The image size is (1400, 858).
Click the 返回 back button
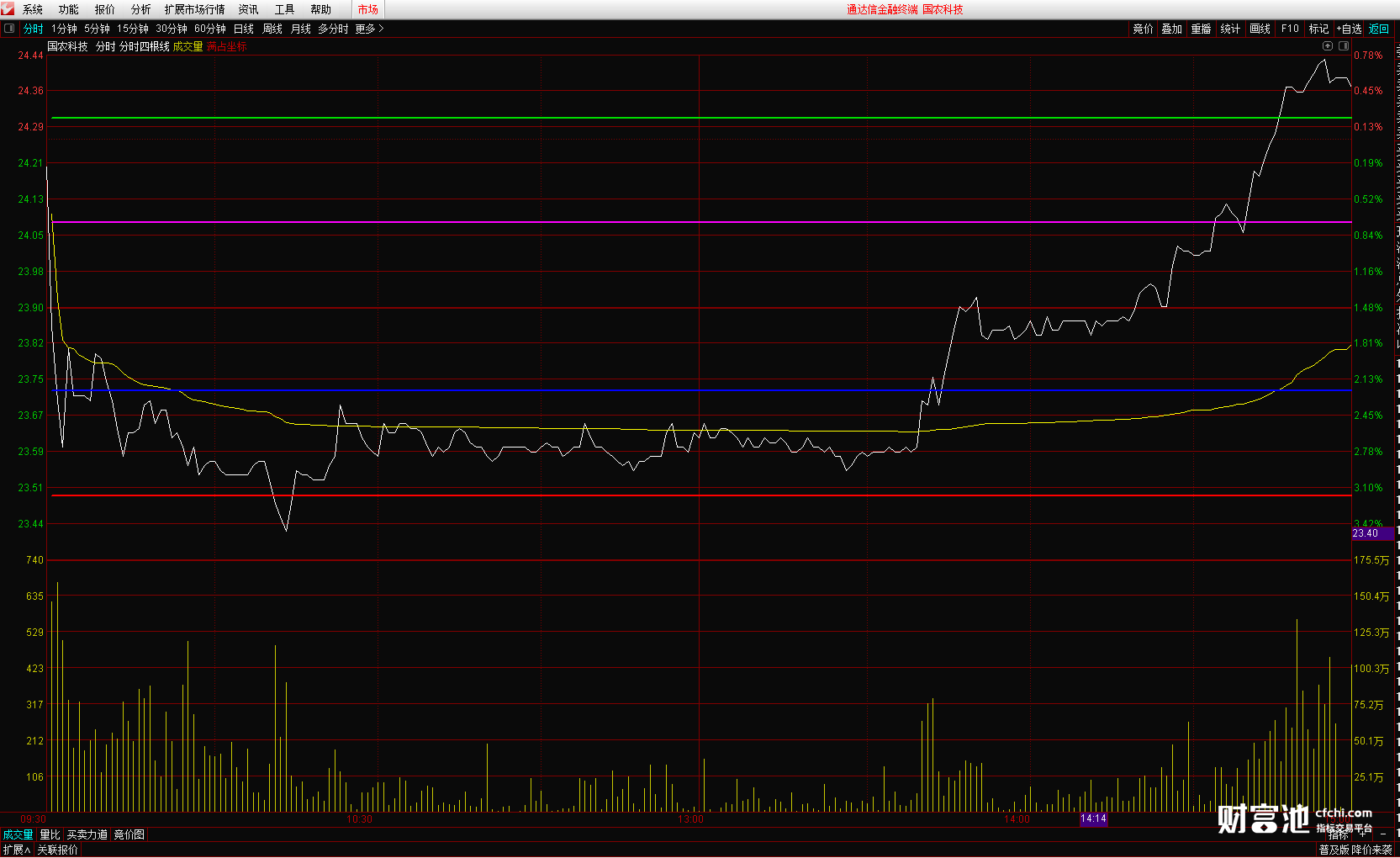pos(1379,29)
